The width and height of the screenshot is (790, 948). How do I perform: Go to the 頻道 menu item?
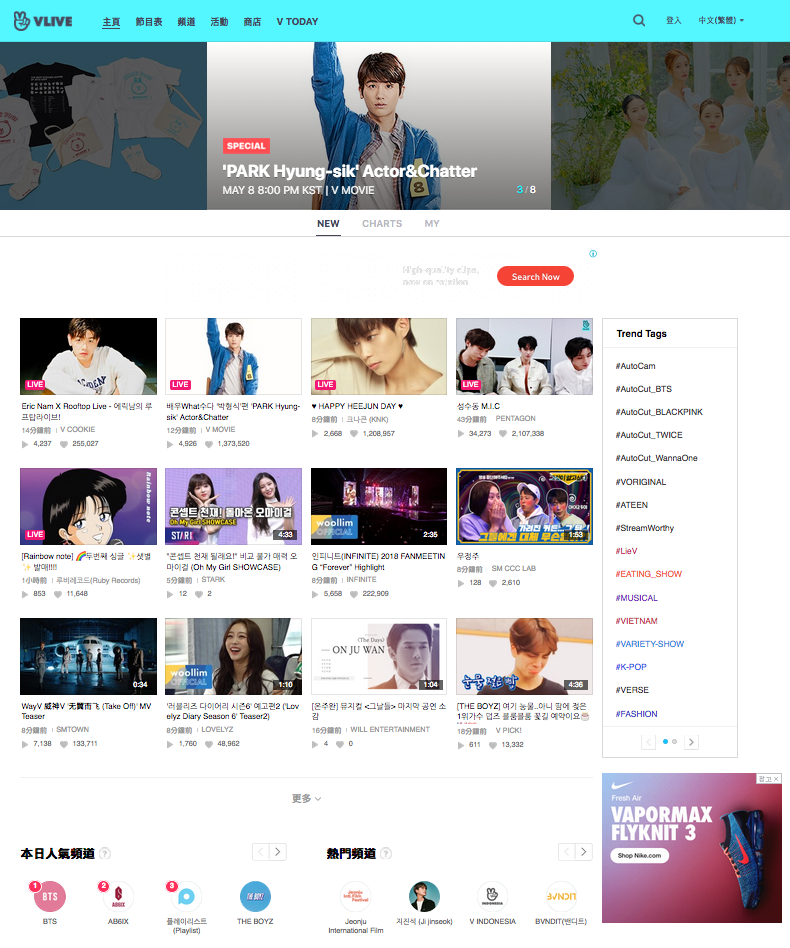coord(186,22)
